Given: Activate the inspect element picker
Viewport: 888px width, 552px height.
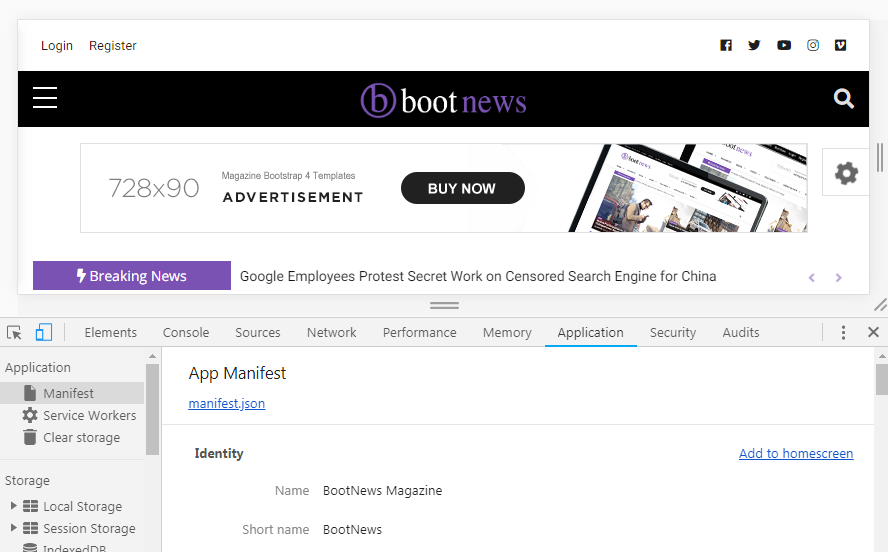Looking at the screenshot, I should pos(14,333).
